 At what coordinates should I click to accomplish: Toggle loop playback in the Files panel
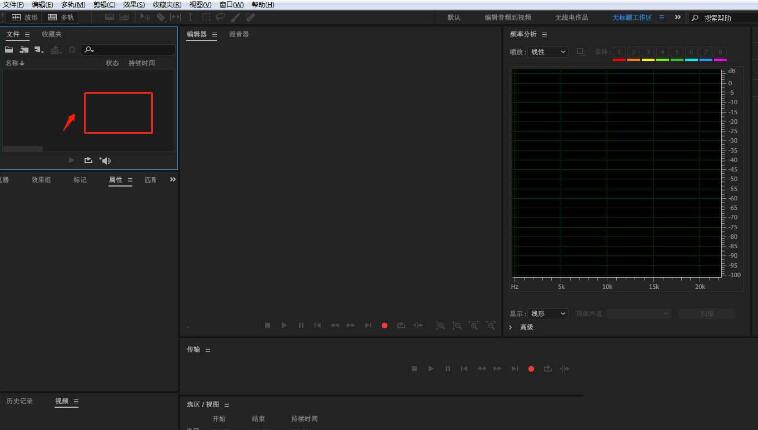[88, 160]
